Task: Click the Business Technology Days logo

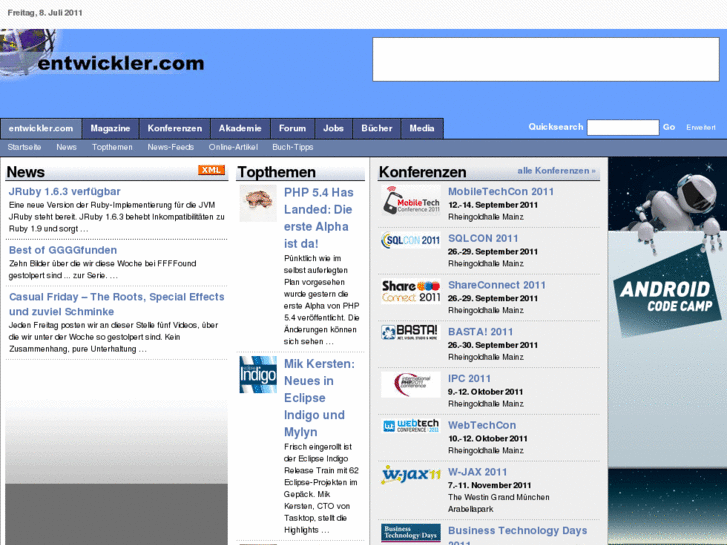Action: tap(411, 533)
